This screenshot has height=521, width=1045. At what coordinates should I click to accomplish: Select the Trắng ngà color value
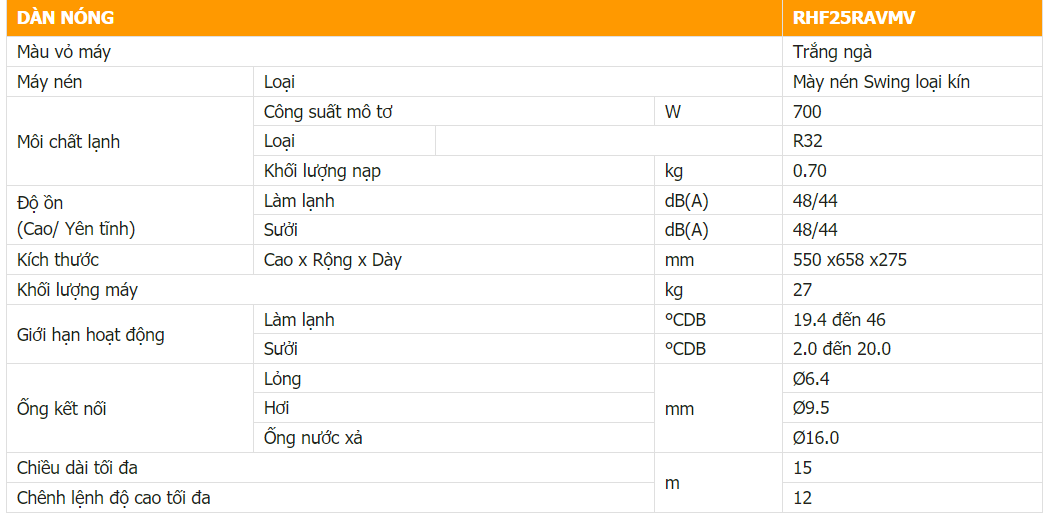832,52
